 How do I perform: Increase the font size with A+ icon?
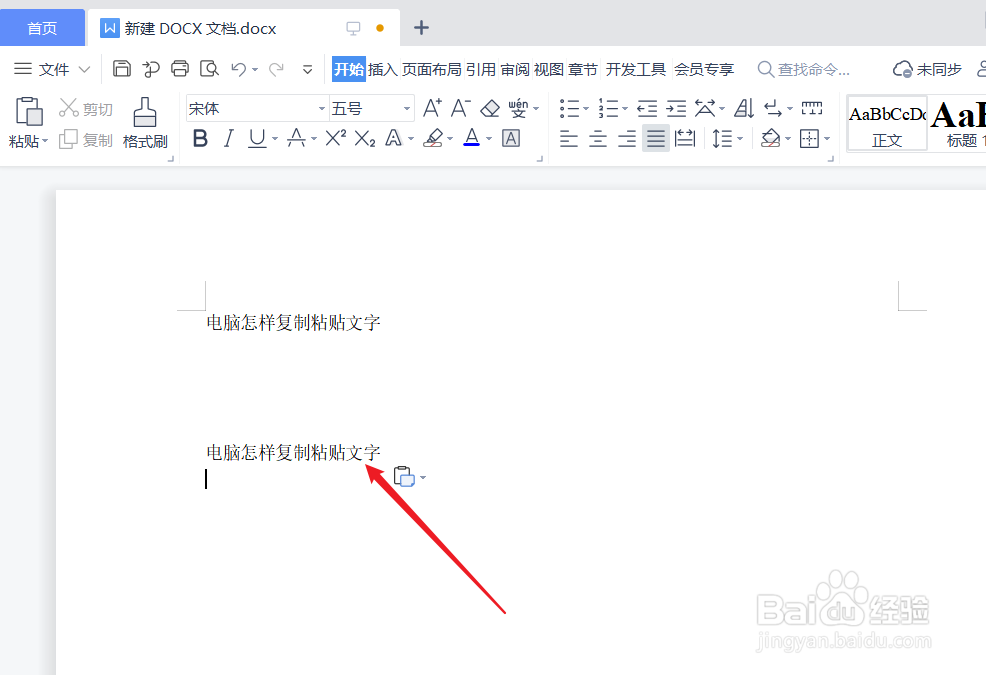[430, 107]
